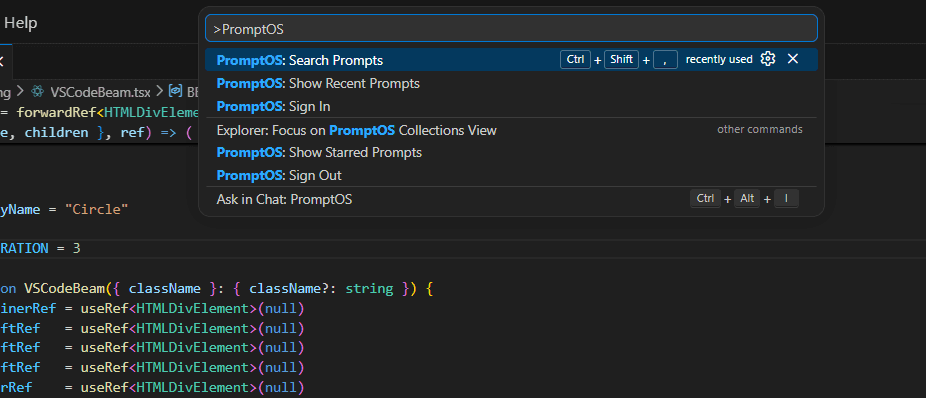The image size is (926, 398).
Task: Select PromptOS: Show Recent Prompts
Action: click(x=511, y=83)
